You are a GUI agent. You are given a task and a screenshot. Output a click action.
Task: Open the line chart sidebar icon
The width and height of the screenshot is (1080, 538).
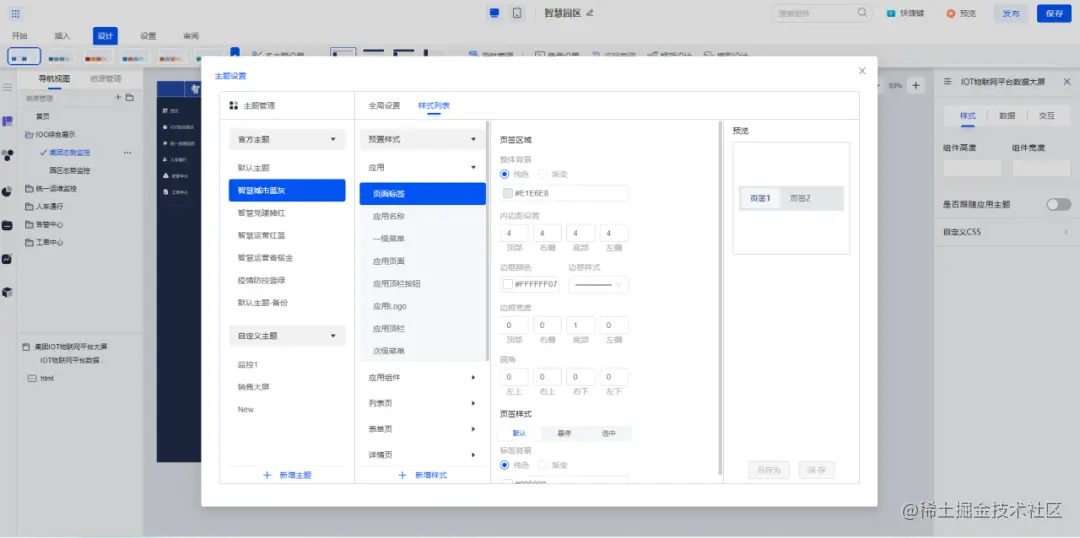[x=8, y=259]
